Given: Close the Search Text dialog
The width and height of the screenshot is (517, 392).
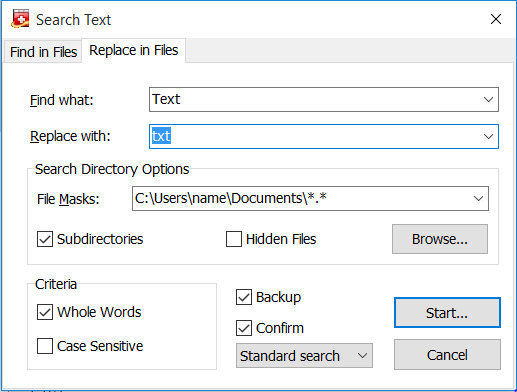Looking at the screenshot, I should coord(496,19).
